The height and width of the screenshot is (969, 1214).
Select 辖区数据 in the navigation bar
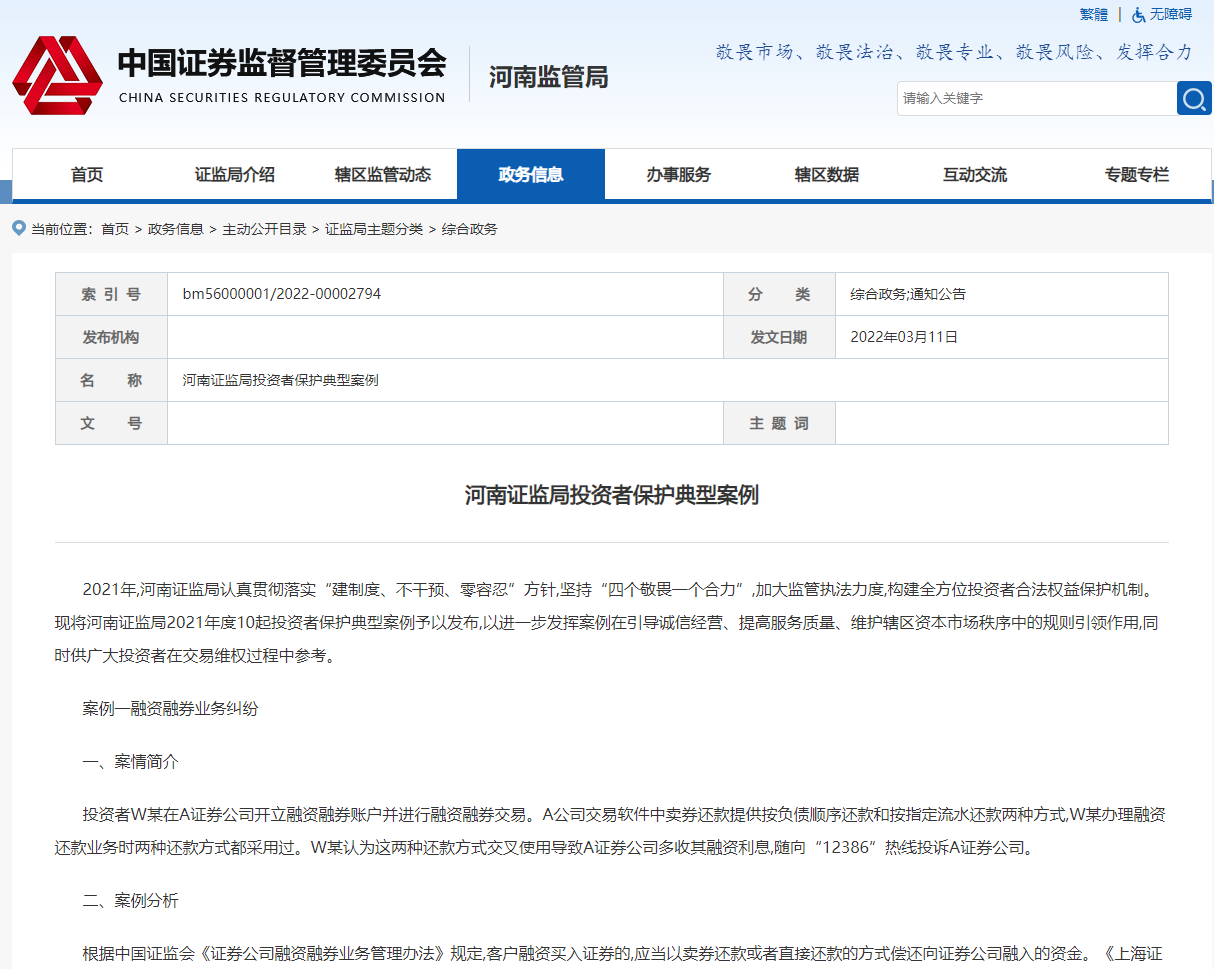825,173
